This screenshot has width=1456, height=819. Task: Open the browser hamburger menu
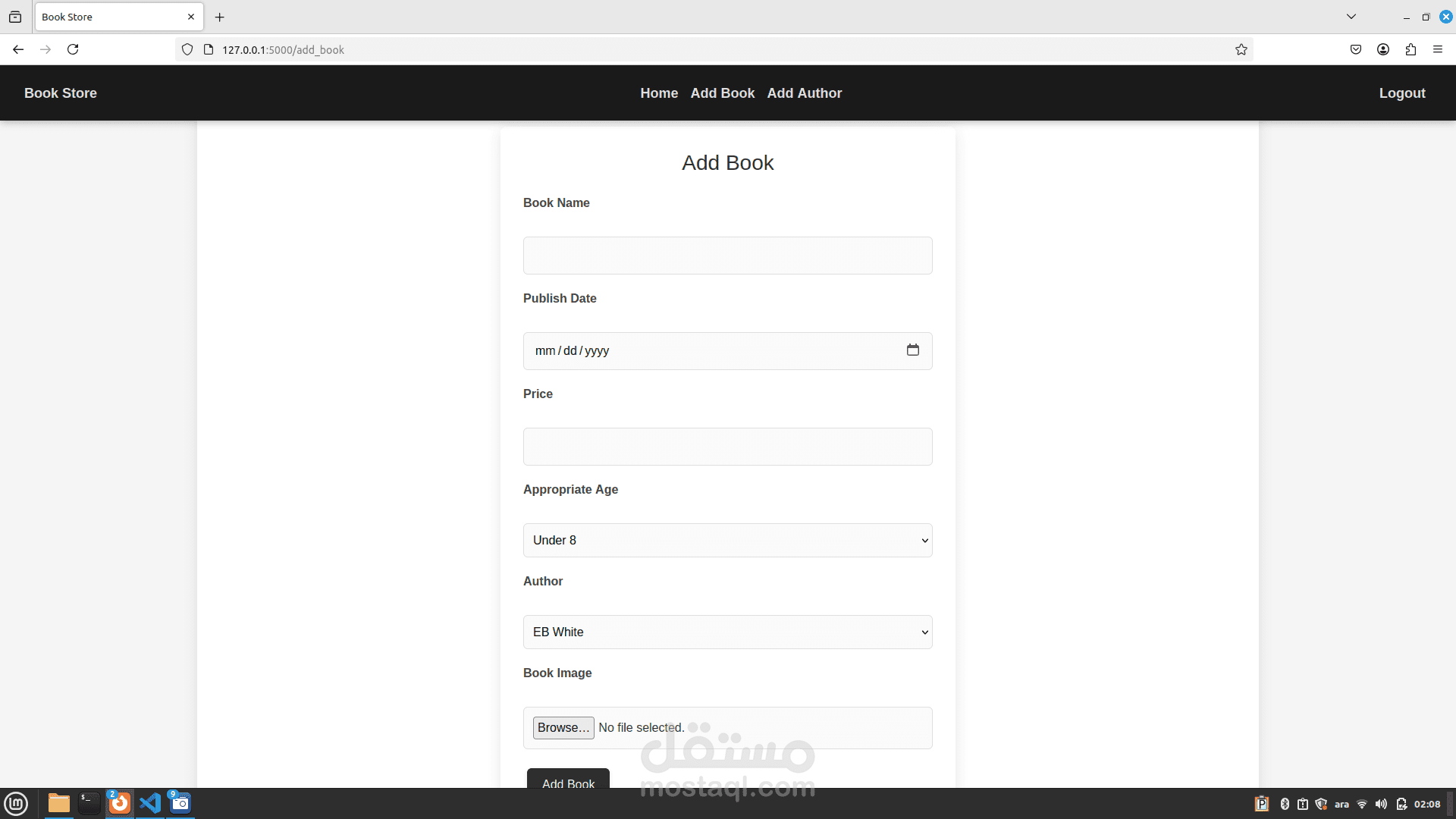pyautogui.click(x=1438, y=50)
